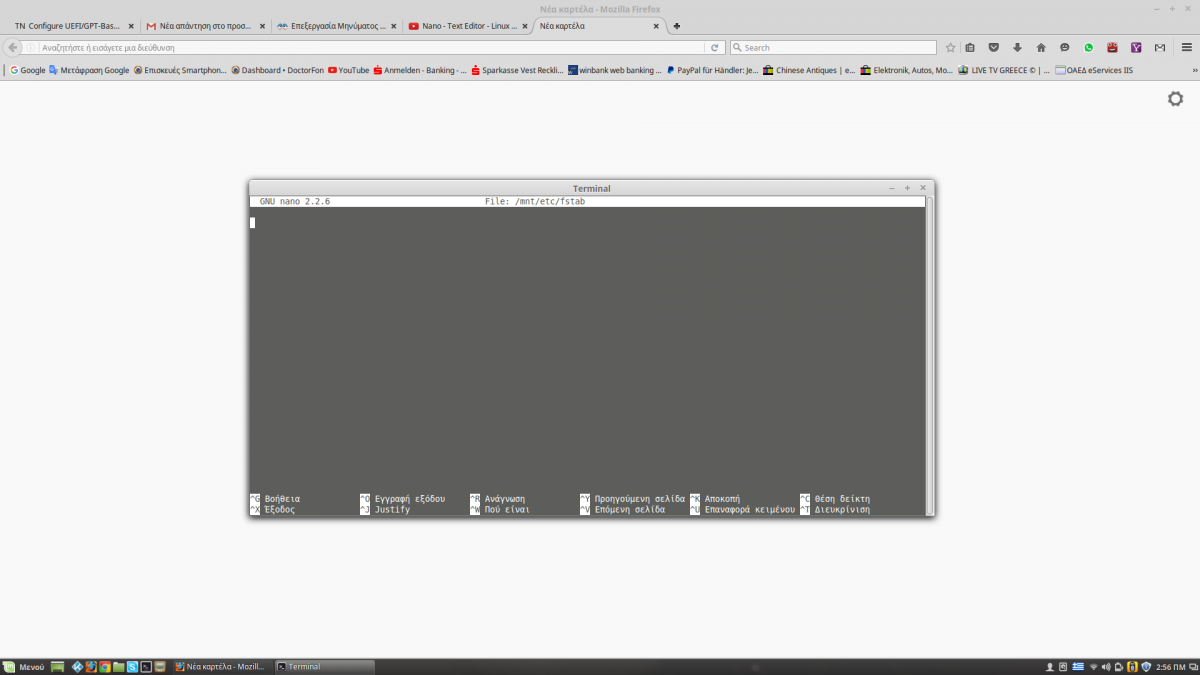Switch to Νέα καρτέλα - Mozilla taskbar window
The height and width of the screenshot is (675, 1200).
[x=222, y=666]
